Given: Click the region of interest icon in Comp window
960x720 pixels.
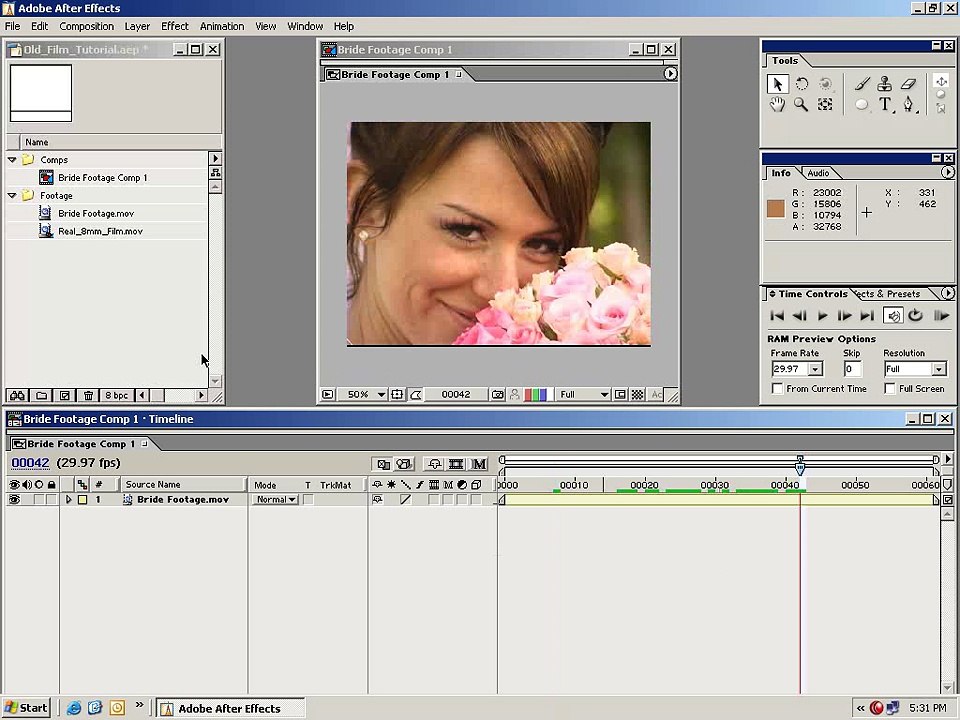Looking at the screenshot, I should click(620, 395).
